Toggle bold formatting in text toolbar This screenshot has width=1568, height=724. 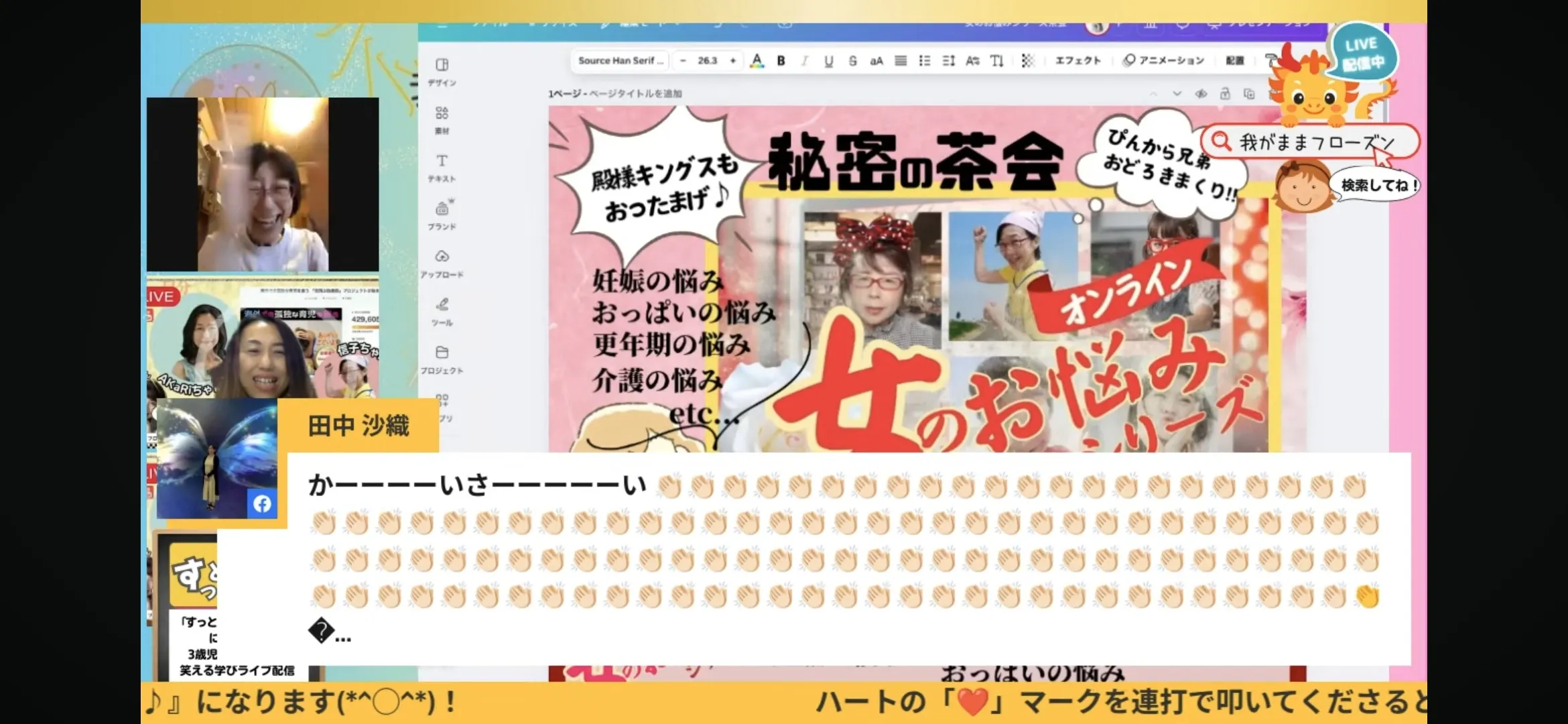pyautogui.click(x=781, y=61)
